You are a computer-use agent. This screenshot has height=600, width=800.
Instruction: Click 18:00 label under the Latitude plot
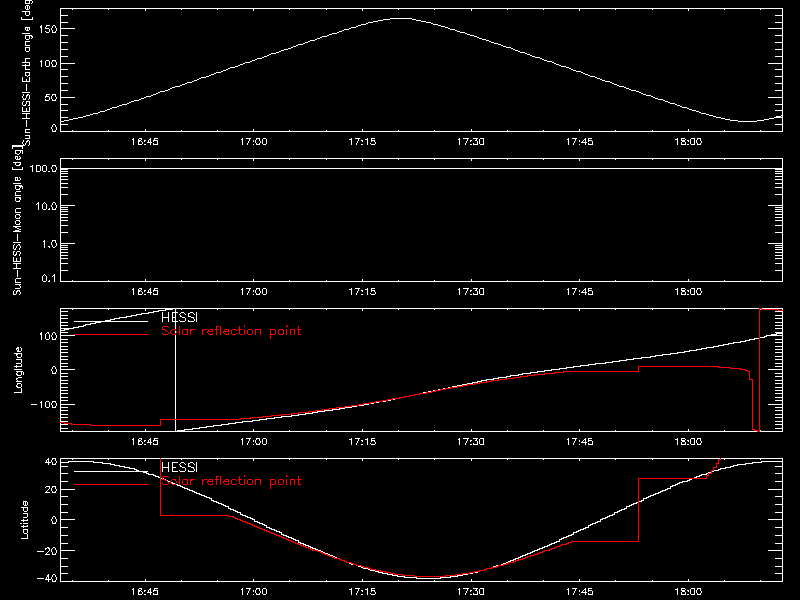(688, 592)
